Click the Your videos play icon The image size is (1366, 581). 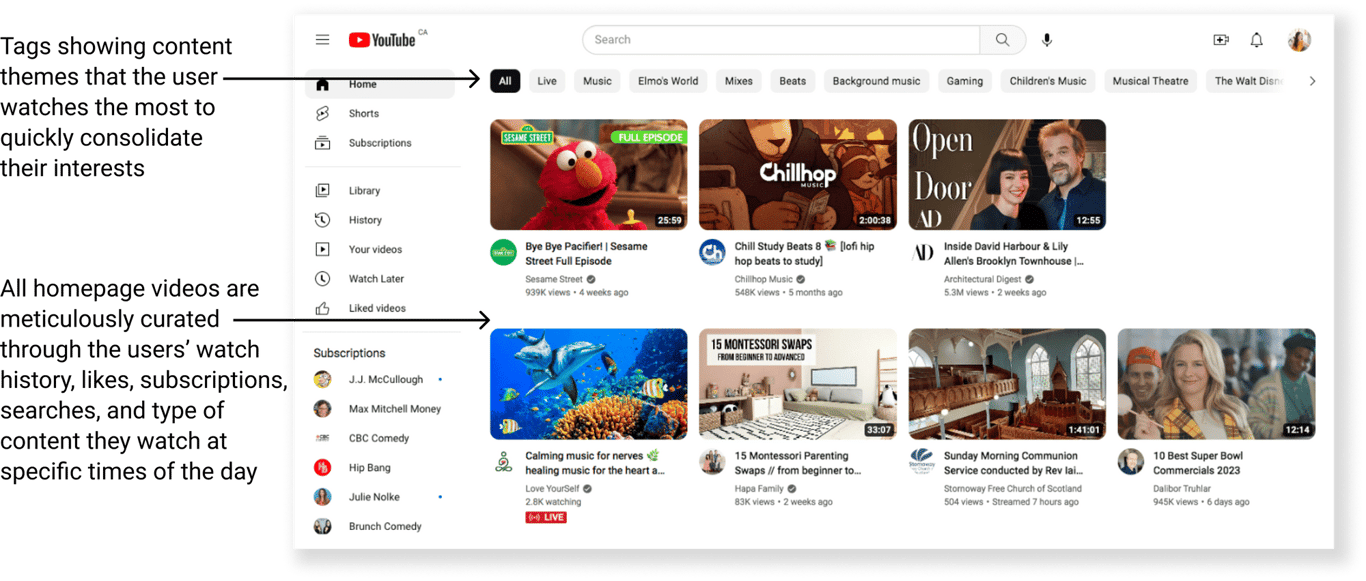tap(322, 249)
